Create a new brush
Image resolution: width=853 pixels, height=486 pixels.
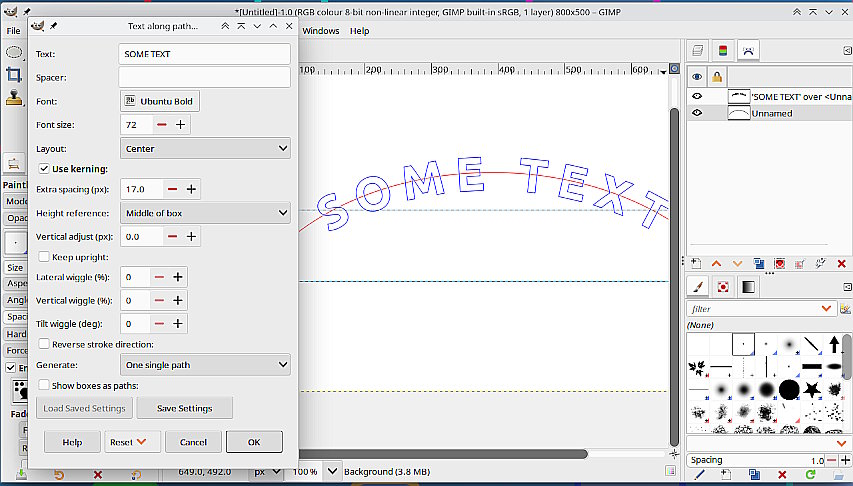[726, 475]
